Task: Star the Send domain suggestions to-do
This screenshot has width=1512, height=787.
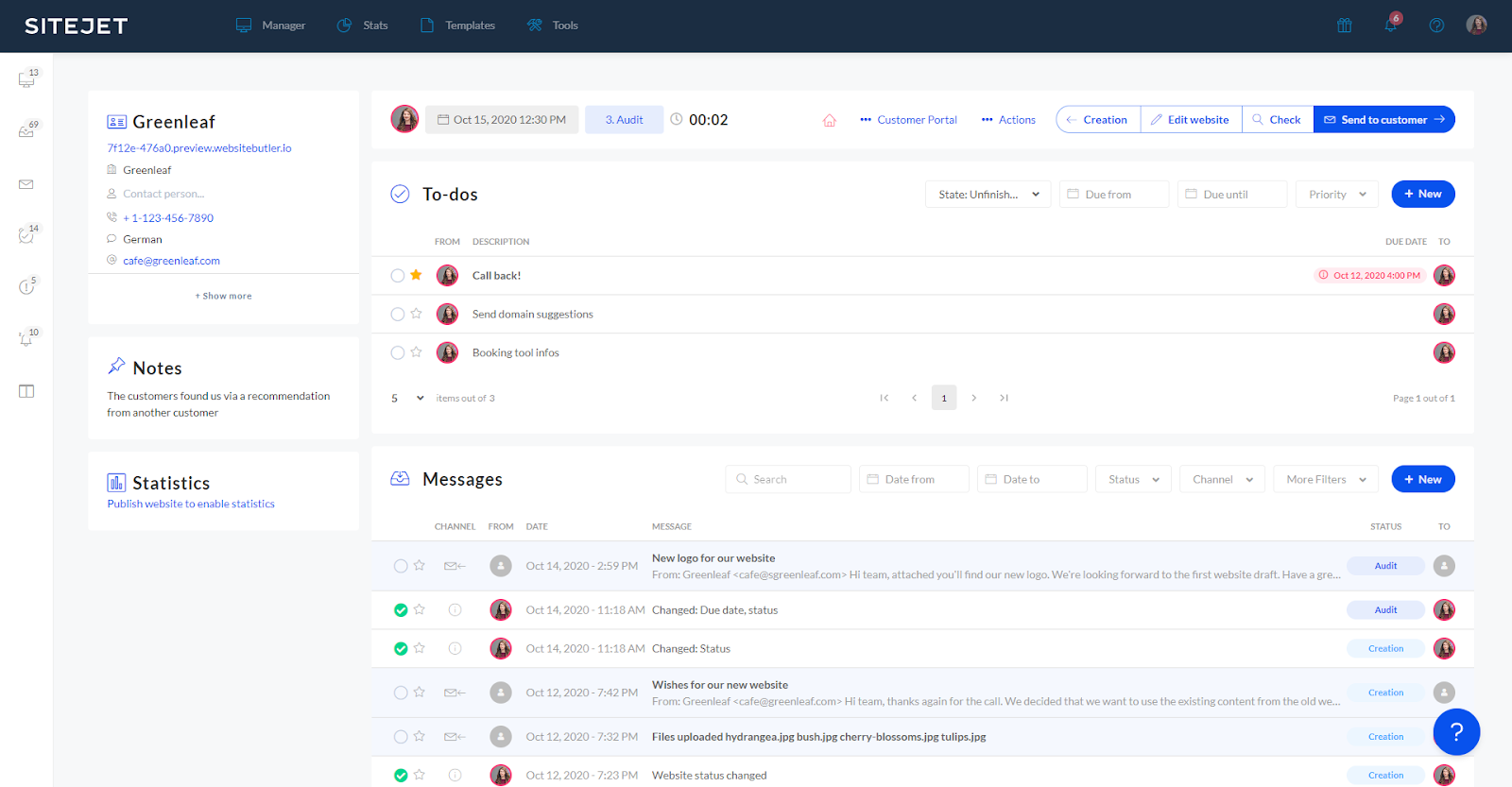Action: tap(416, 314)
